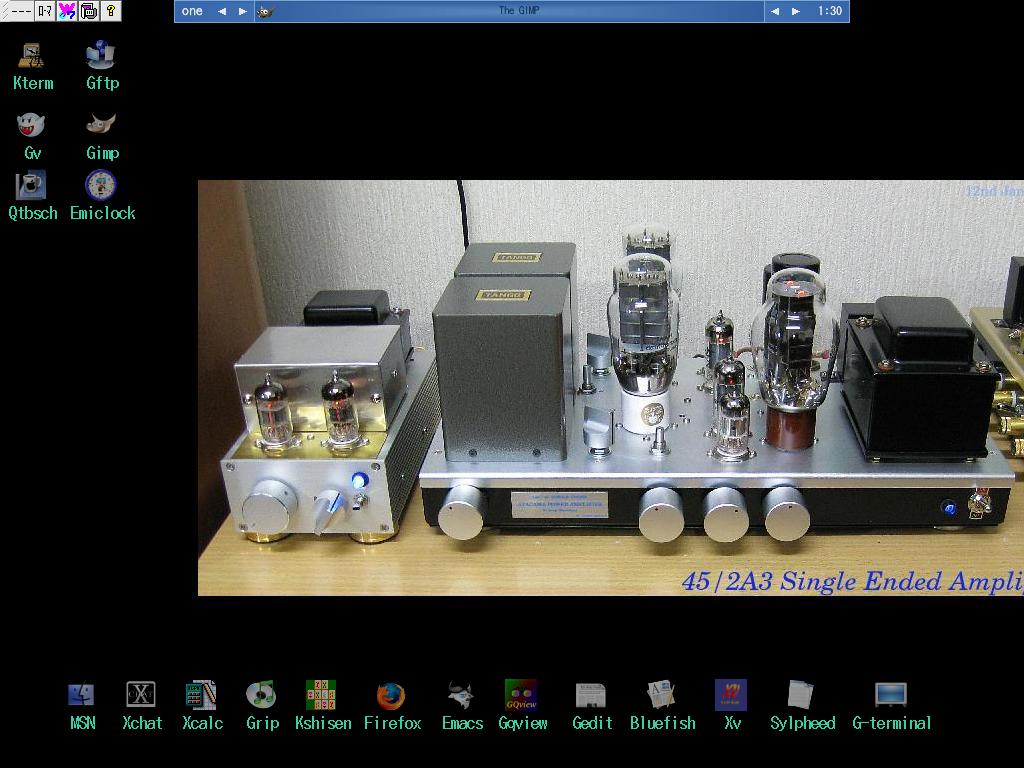Open Firefox from the bottom launcher
Image resolution: width=1024 pixels, height=768 pixels.
(x=391, y=696)
